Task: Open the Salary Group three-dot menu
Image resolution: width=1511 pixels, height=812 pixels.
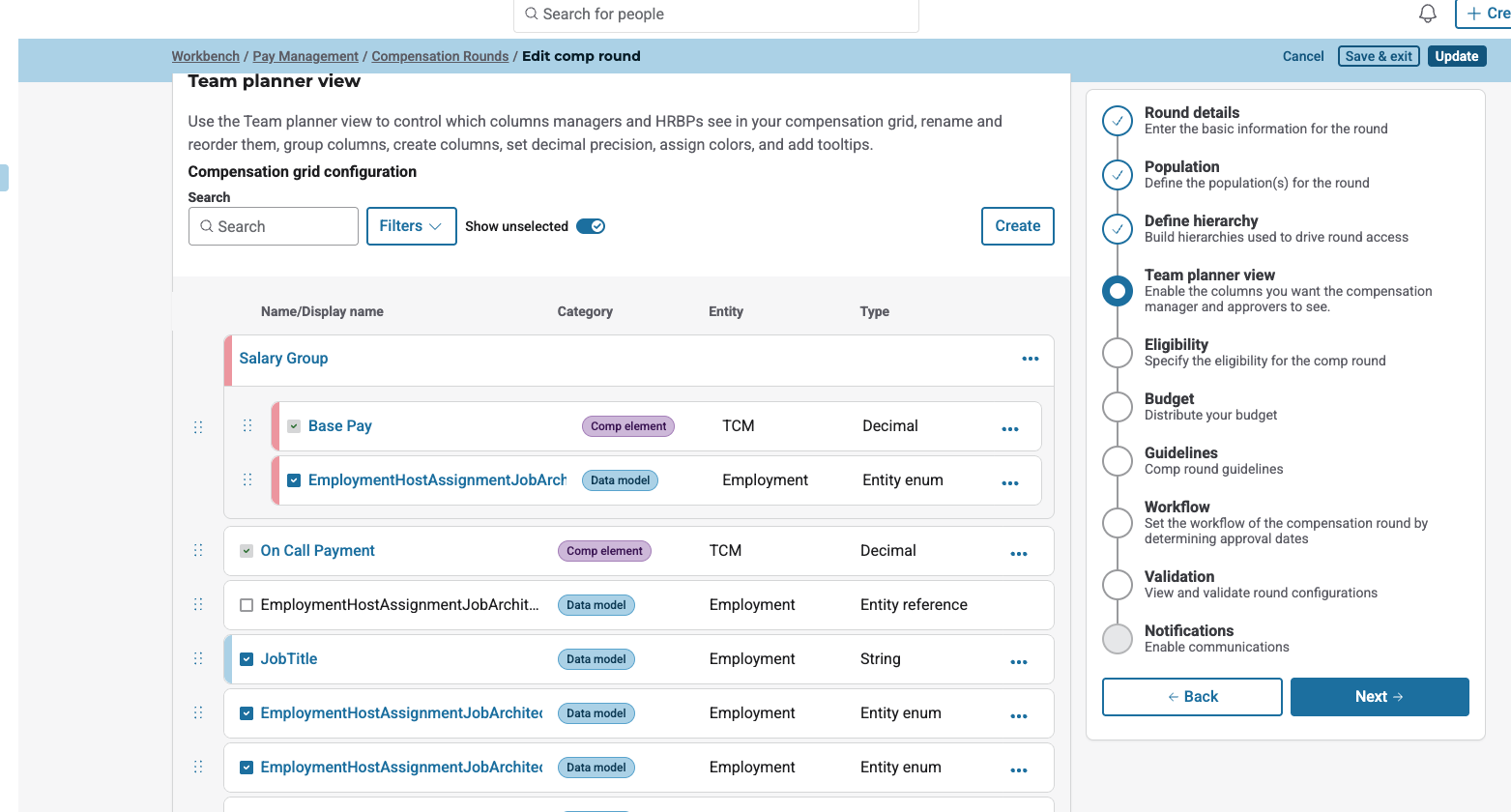Action: 1030,359
